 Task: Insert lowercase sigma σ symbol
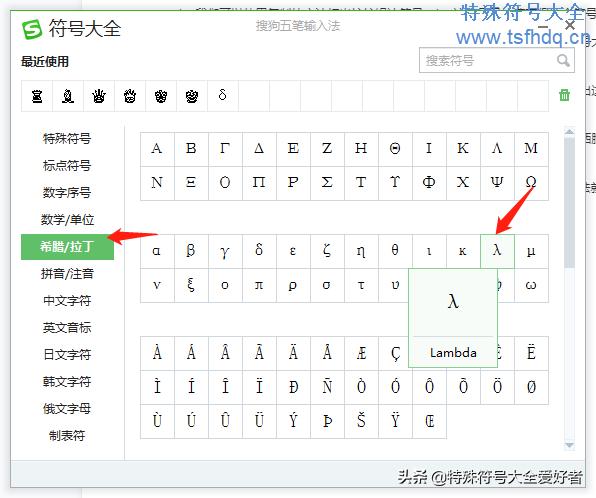pos(327,285)
